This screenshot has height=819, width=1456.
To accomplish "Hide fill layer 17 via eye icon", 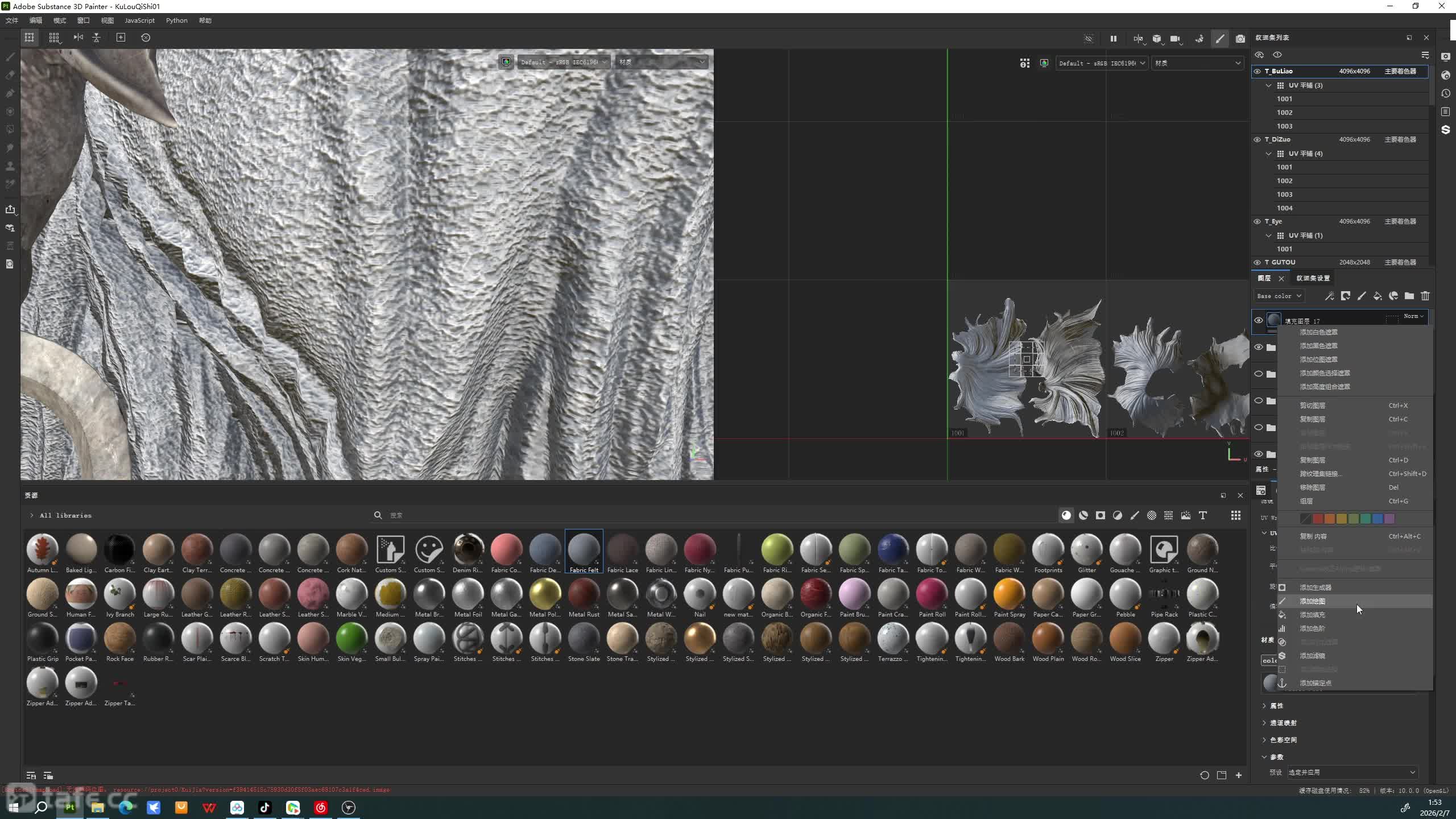I will (x=1259, y=320).
